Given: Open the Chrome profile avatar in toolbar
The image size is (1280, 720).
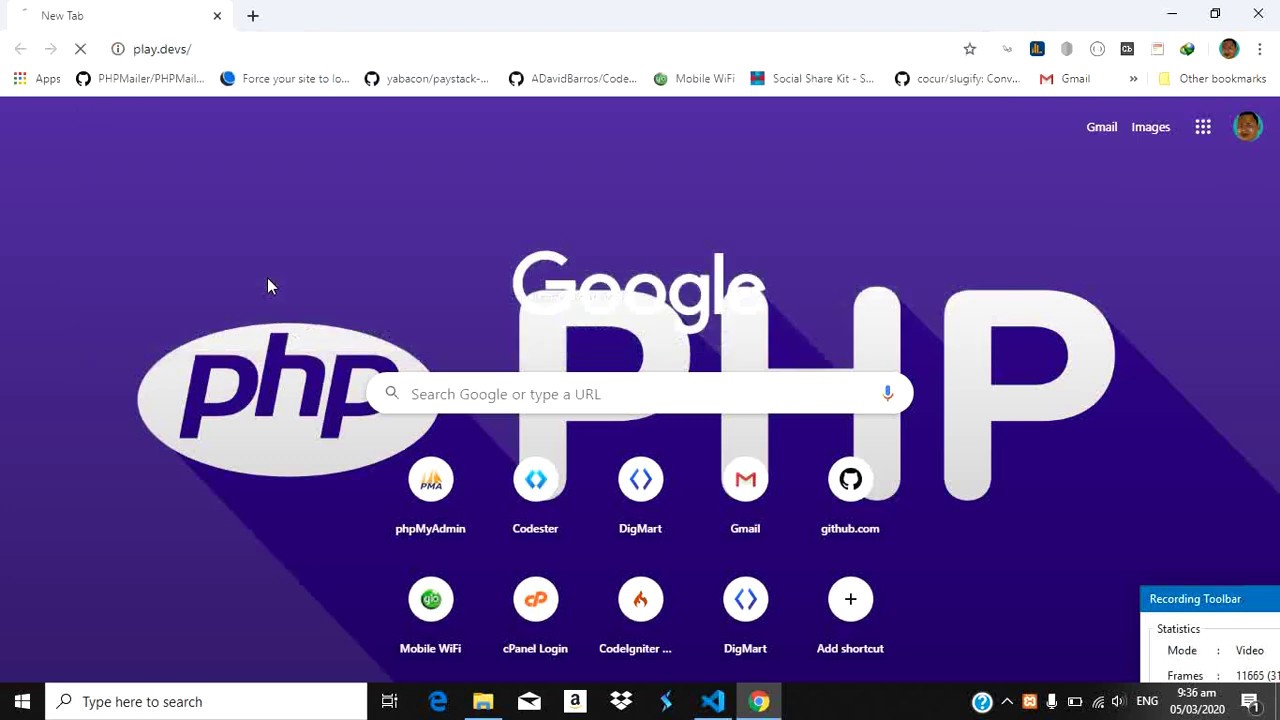Looking at the screenshot, I should (x=1229, y=49).
